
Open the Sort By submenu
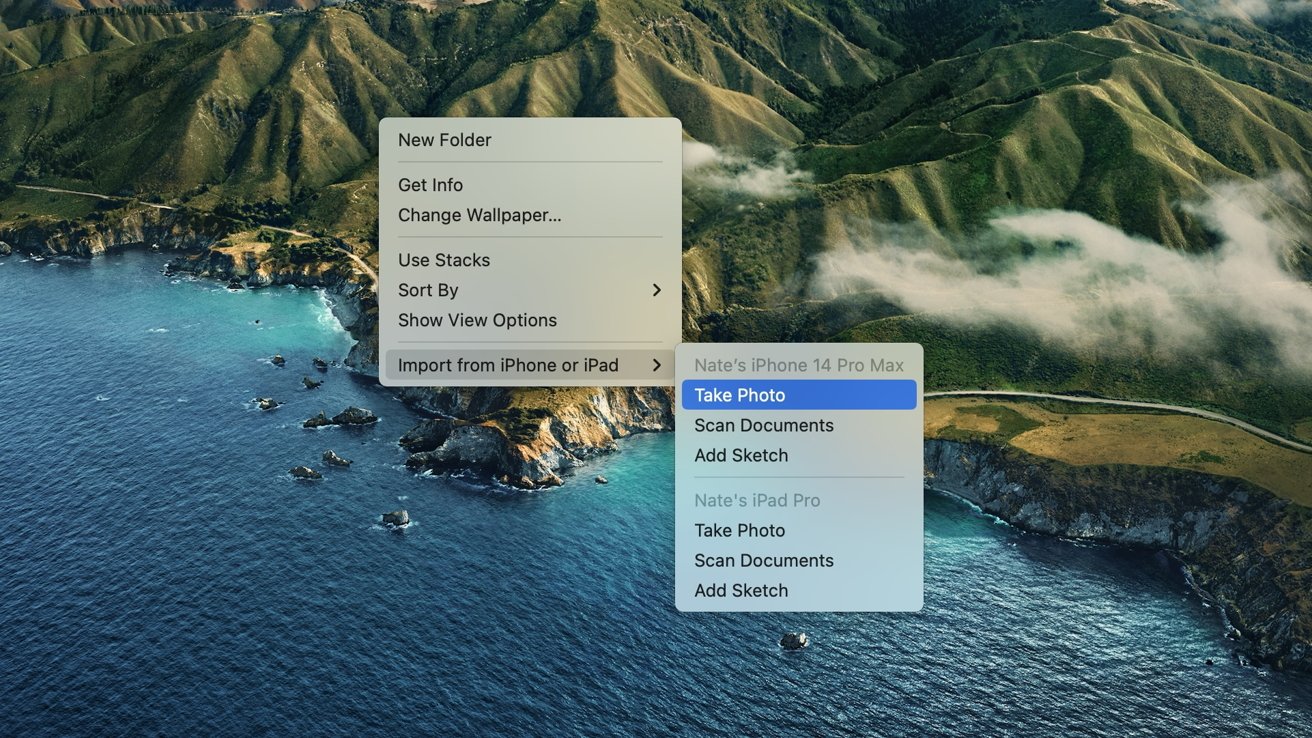[428, 290]
